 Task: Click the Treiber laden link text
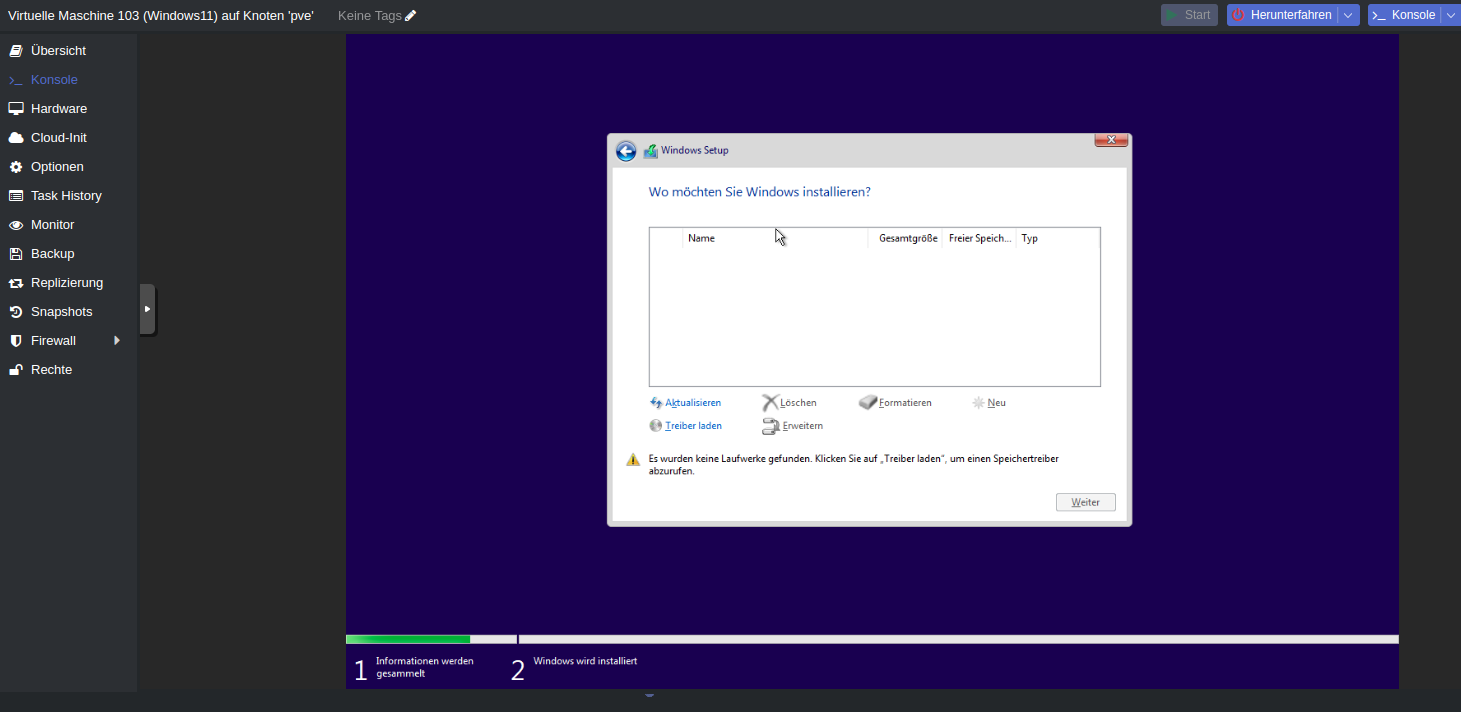coord(694,426)
